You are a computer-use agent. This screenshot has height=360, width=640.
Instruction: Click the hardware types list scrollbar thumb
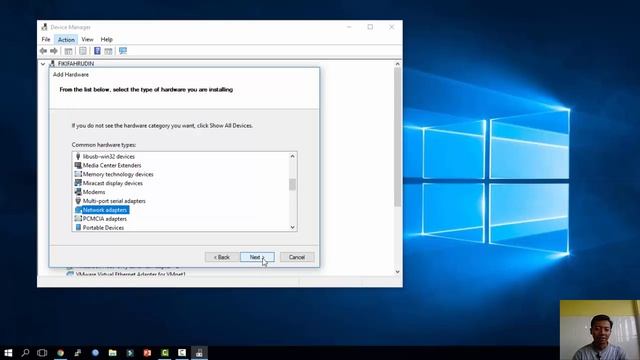(292, 184)
